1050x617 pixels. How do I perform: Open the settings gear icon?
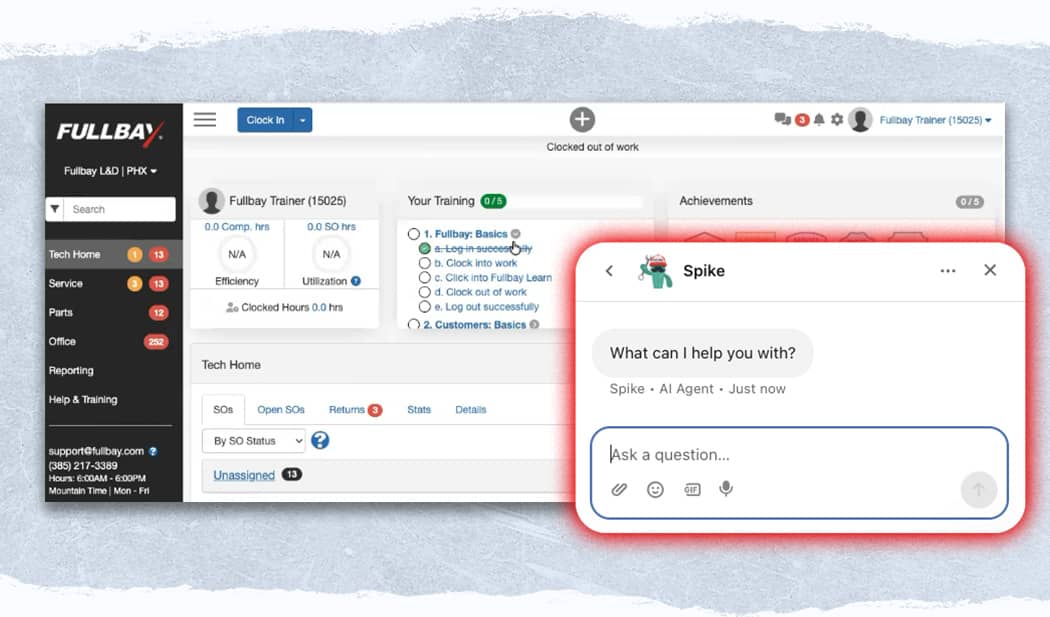(837, 120)
